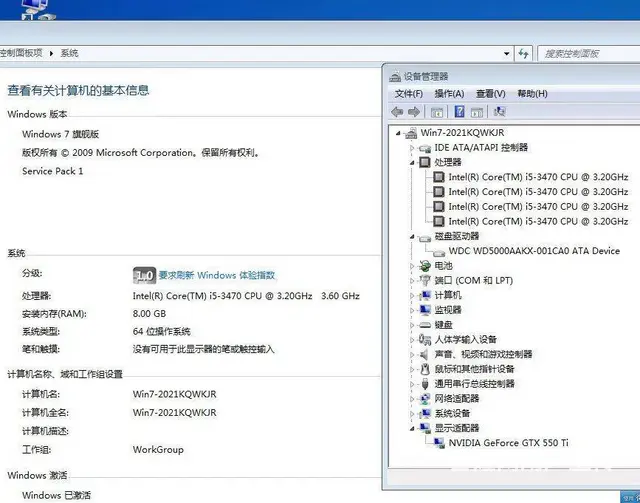Select the 声音、视频和游戏控制器 speaker icon

[425, 354]
